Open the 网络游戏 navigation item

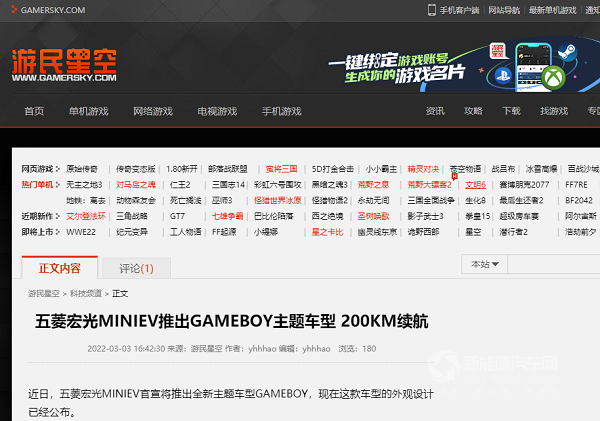point(153,111)
